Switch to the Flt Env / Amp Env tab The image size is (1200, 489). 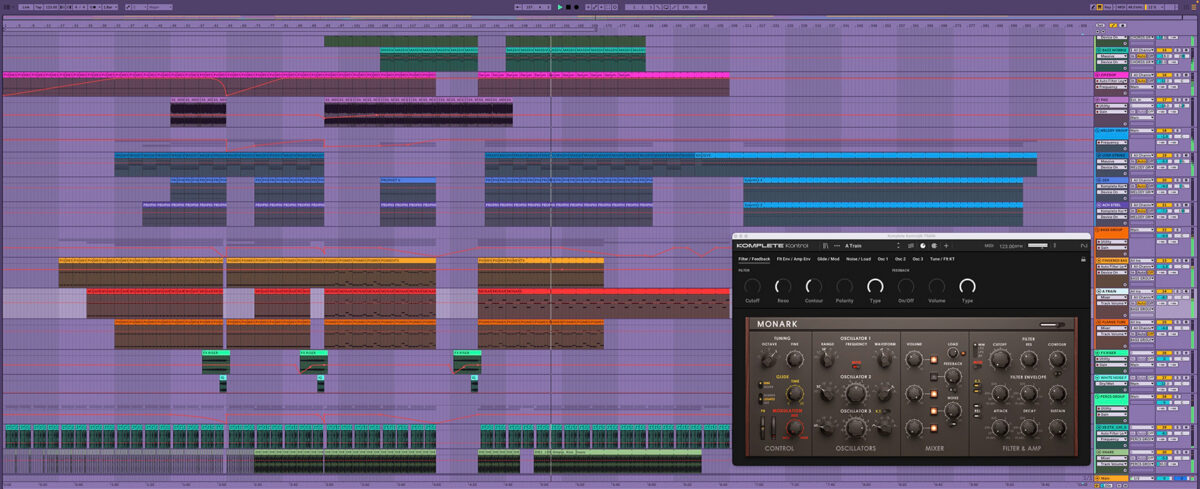(794, 259)
